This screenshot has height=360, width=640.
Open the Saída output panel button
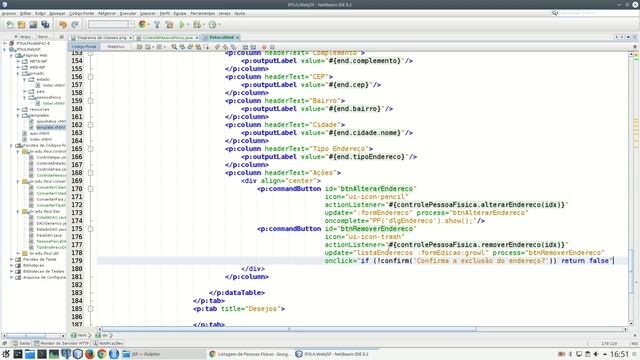[x=21, y=344]
